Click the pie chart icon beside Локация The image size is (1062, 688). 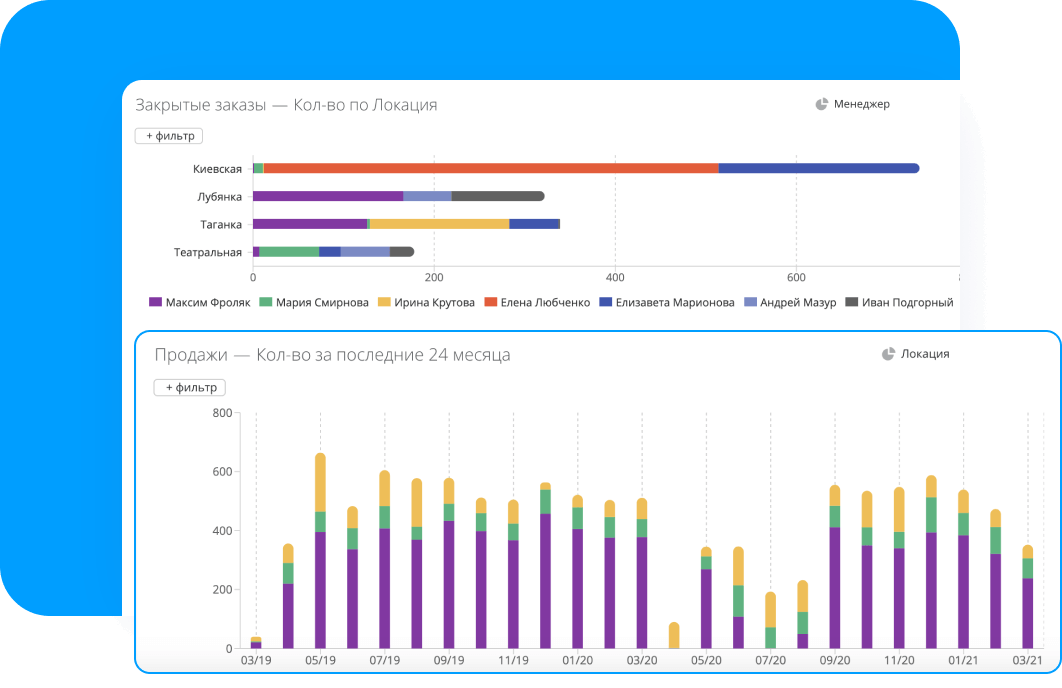pyautogui.click(x=888, y=354)
